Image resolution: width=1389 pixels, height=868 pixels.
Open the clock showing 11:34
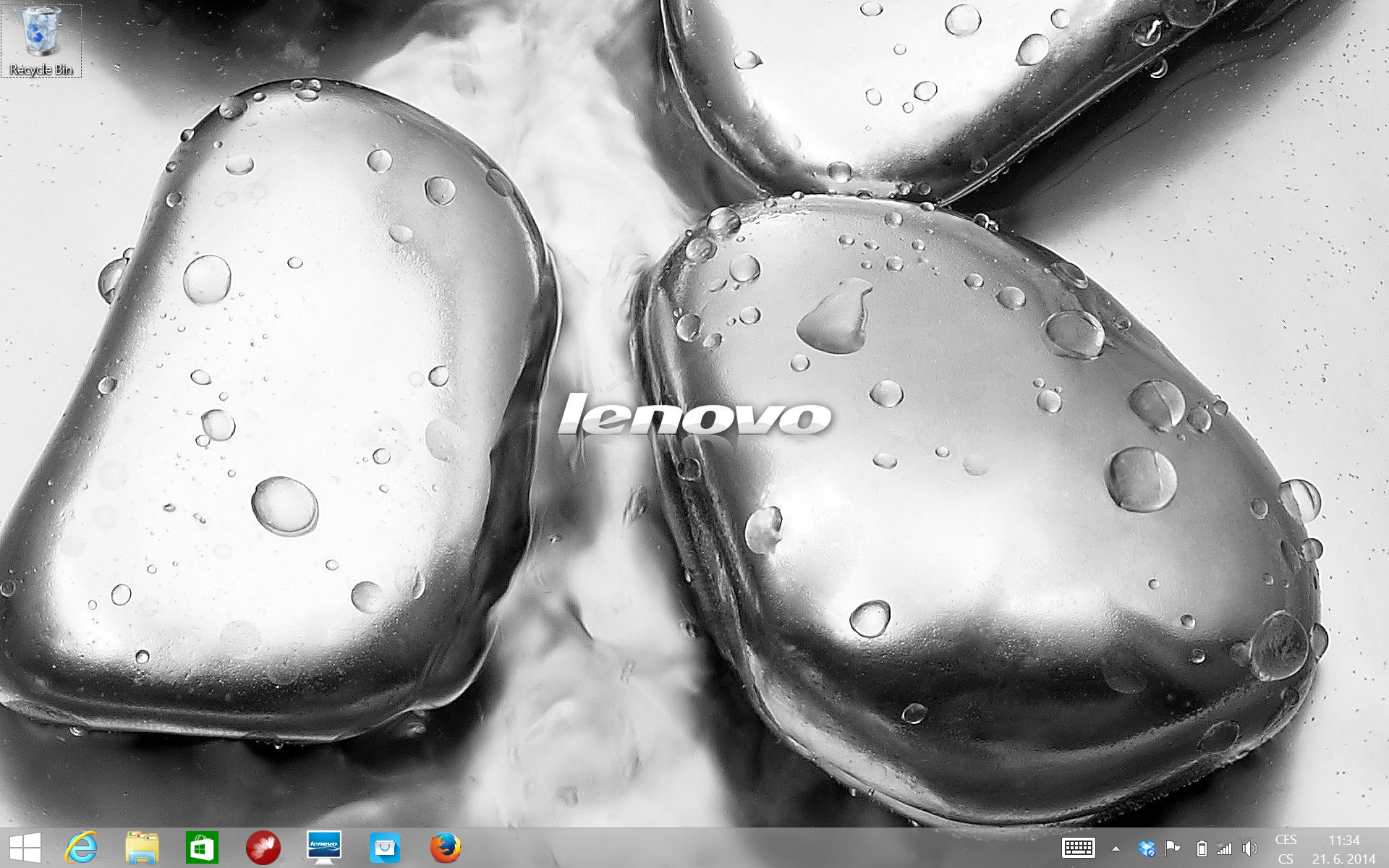(x=1343, y=849)
